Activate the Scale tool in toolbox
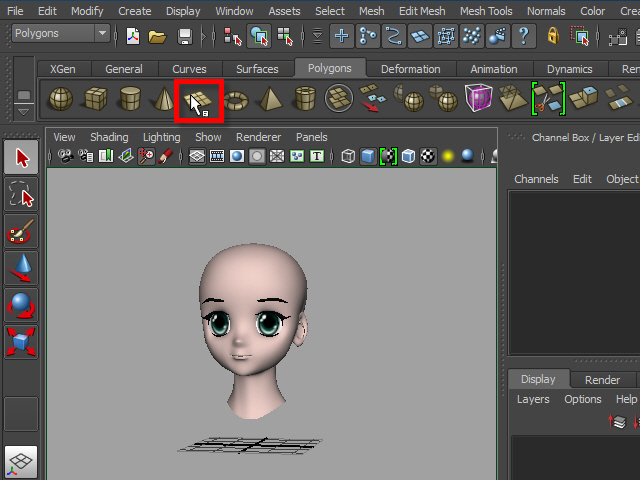 tap(21, 342)
